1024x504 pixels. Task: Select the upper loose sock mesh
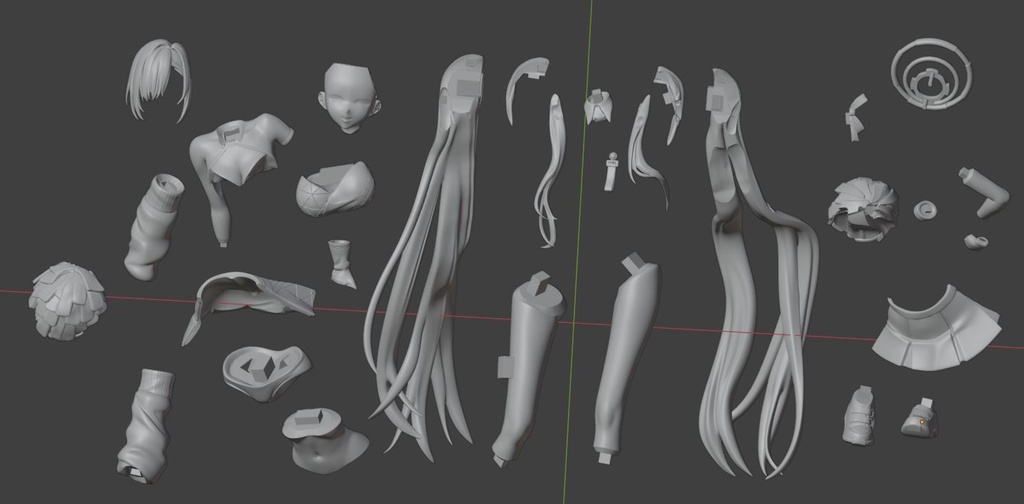(x=153, y=226)
